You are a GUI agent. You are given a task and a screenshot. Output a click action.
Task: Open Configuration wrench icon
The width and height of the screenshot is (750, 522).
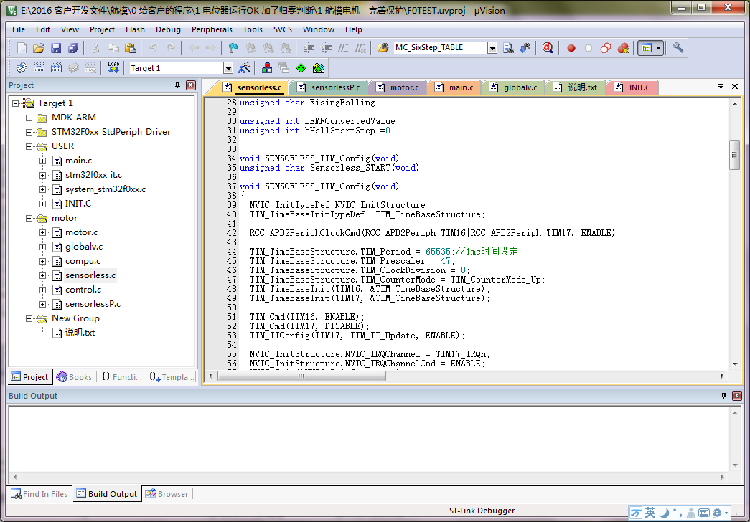(678, 48)
